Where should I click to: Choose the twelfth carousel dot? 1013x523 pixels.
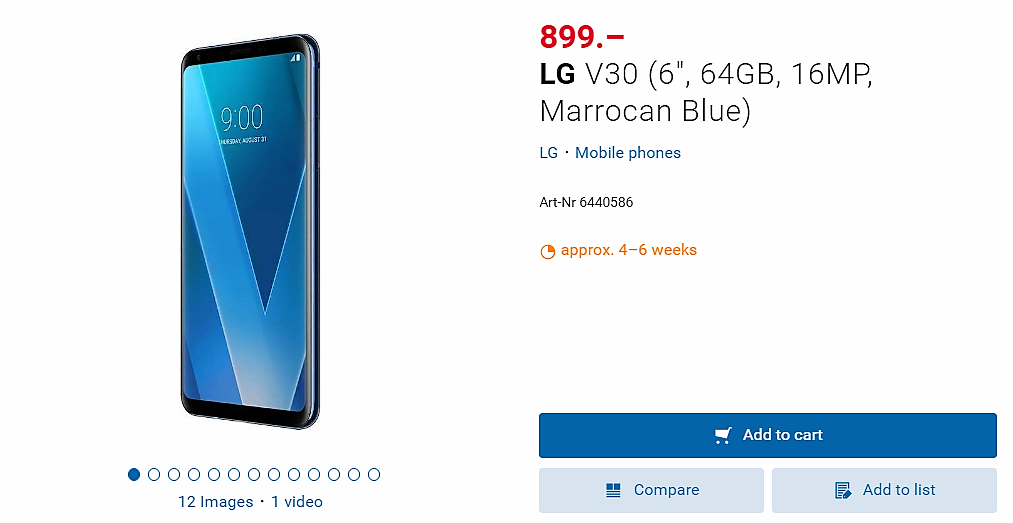tap(354, 474)
